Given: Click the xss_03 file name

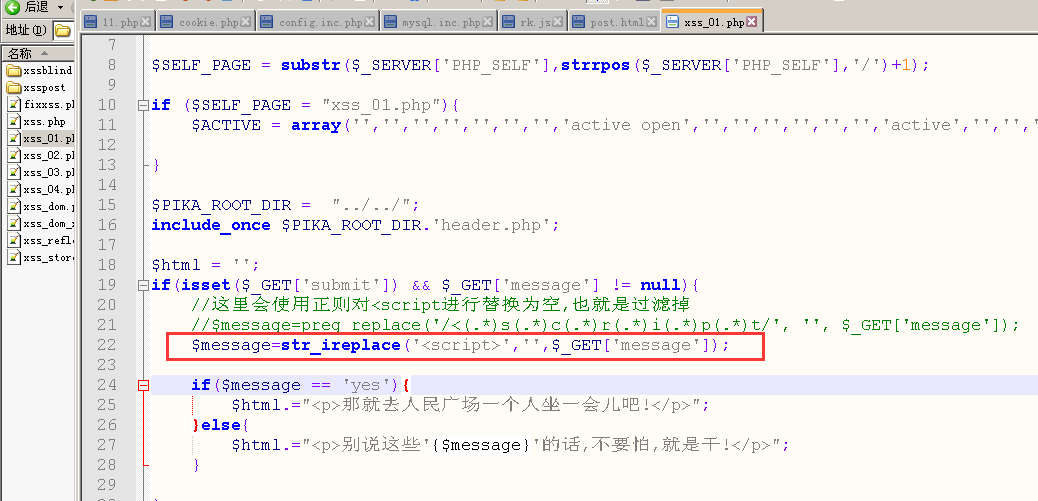Looking at the screenshot, I should 49,173.
